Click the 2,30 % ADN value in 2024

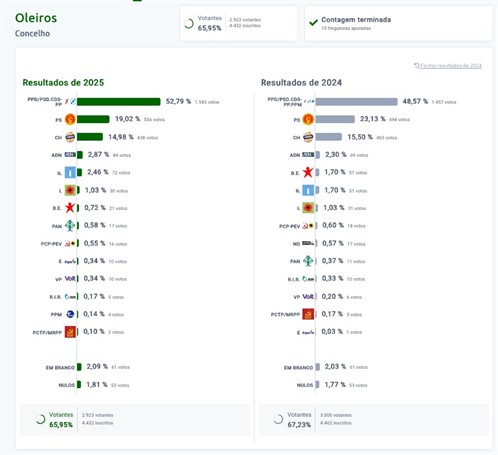tap(336, 154)
